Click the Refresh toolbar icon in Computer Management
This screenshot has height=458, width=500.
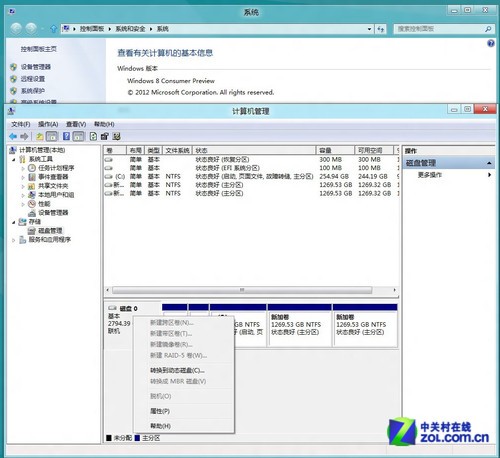[x=93, y=136]
